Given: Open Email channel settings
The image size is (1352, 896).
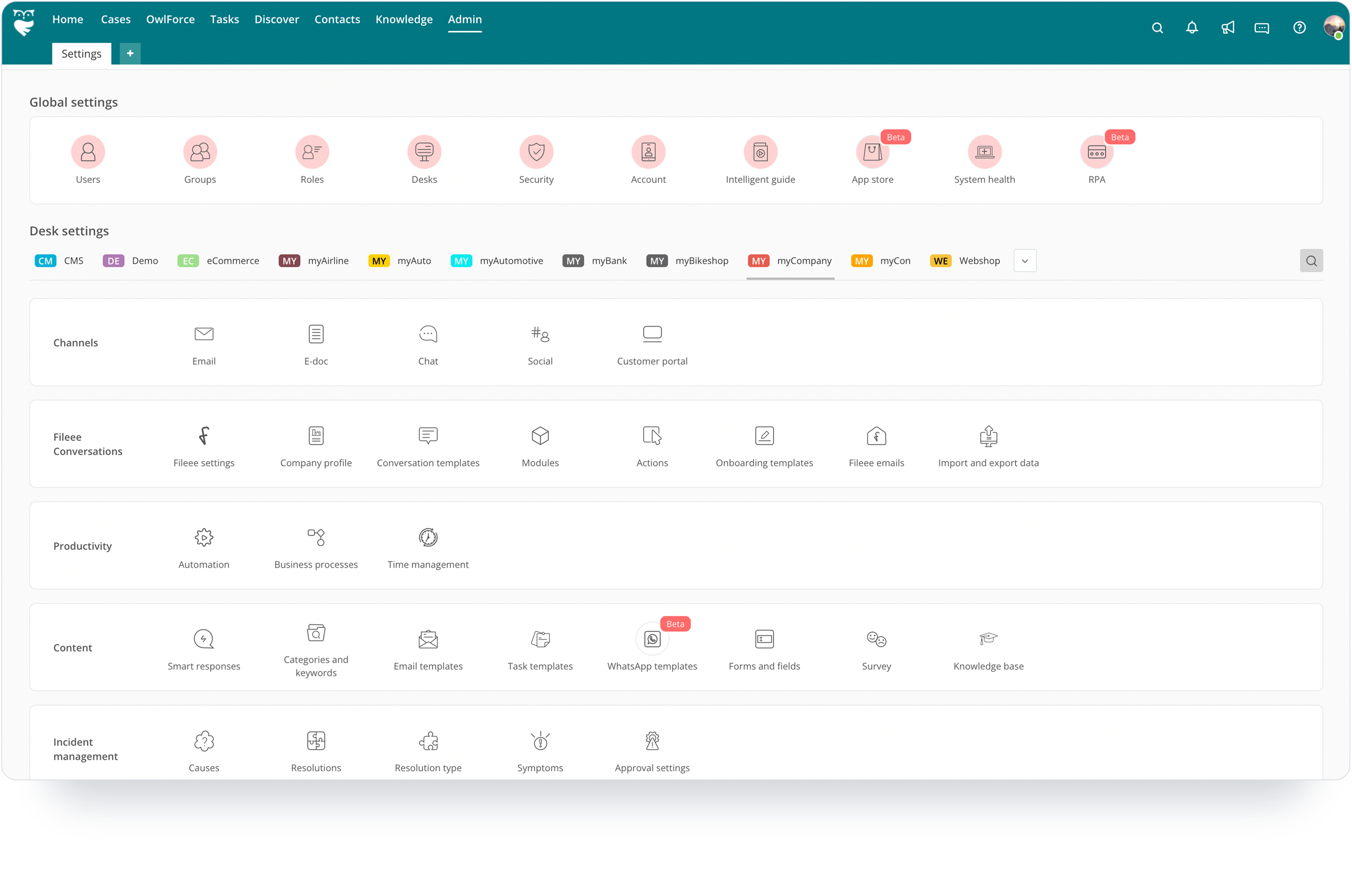Looking at the screenshot, I should (204, 334).
